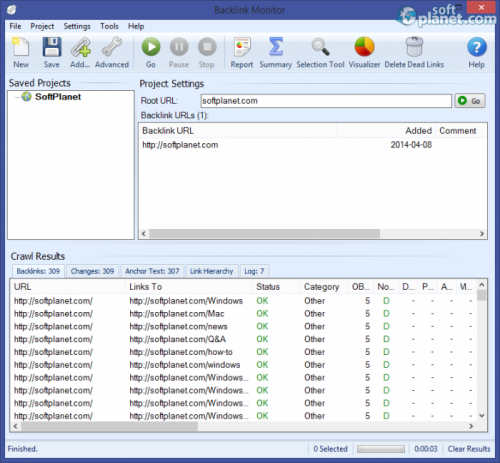Click crawl results horizontal scroll right arrow
The image size is (500, 463).
(x=471, y=426)
